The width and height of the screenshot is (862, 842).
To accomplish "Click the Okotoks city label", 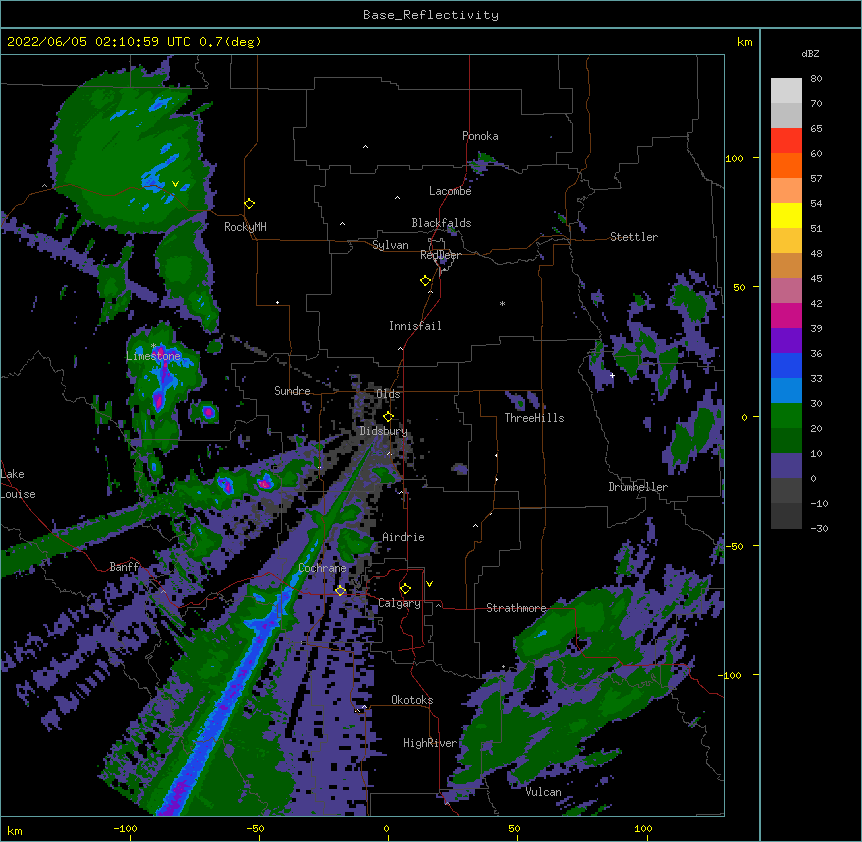I will click(412, 700).
